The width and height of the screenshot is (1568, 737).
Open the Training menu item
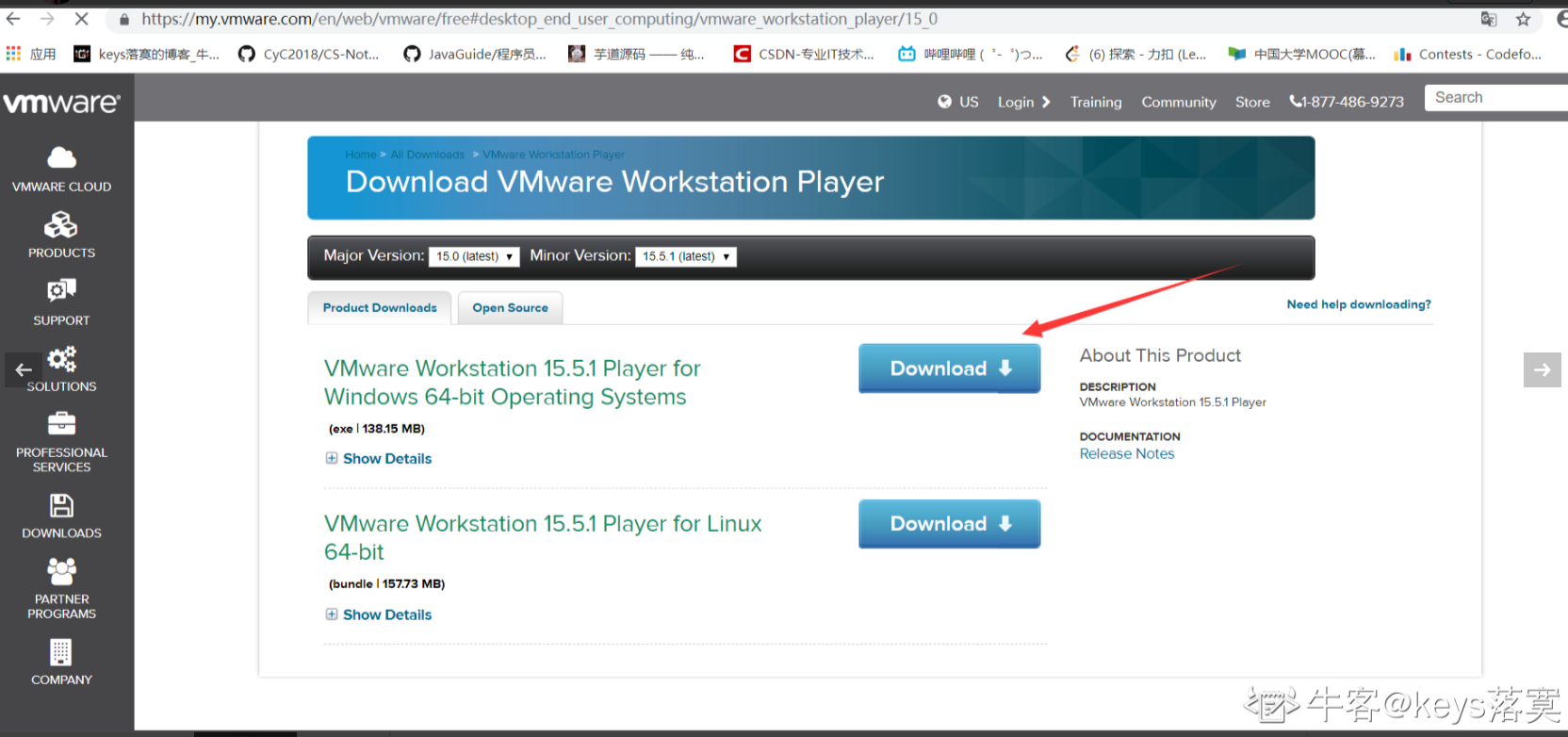1096,102
